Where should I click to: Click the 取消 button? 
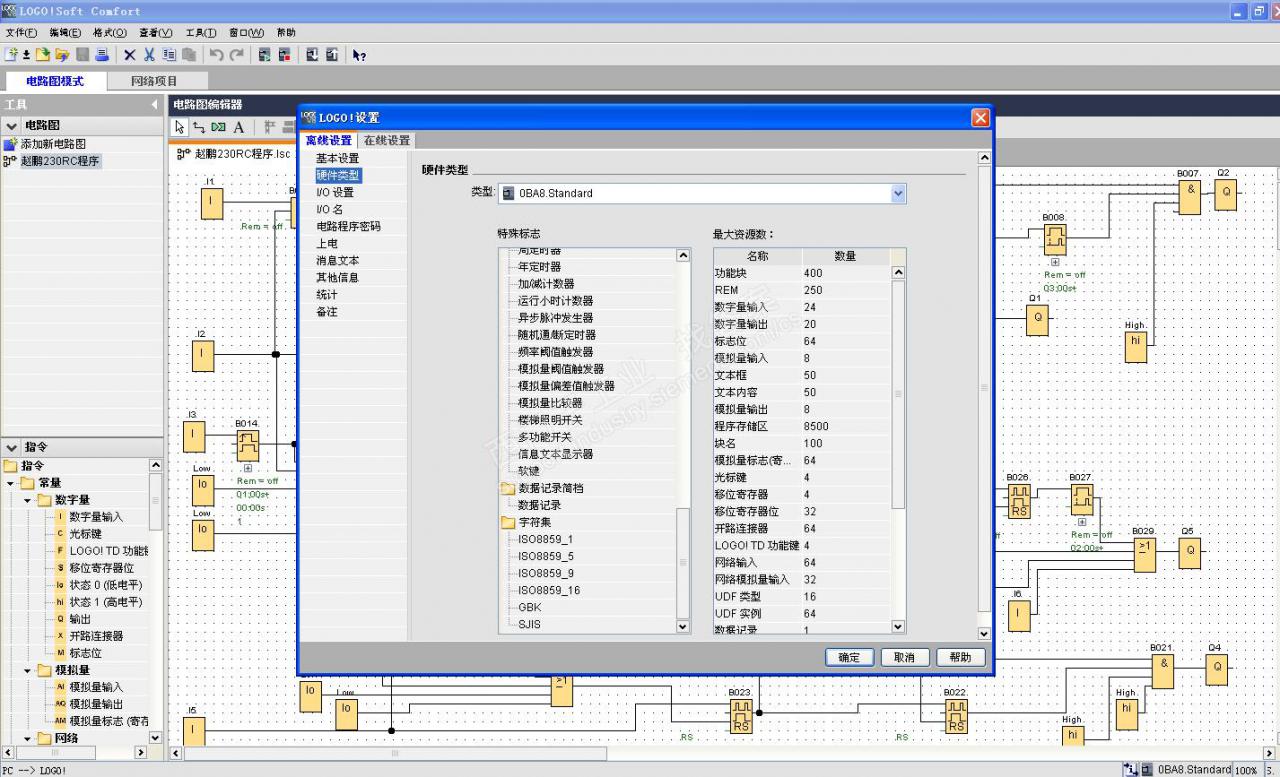(905, 657)
